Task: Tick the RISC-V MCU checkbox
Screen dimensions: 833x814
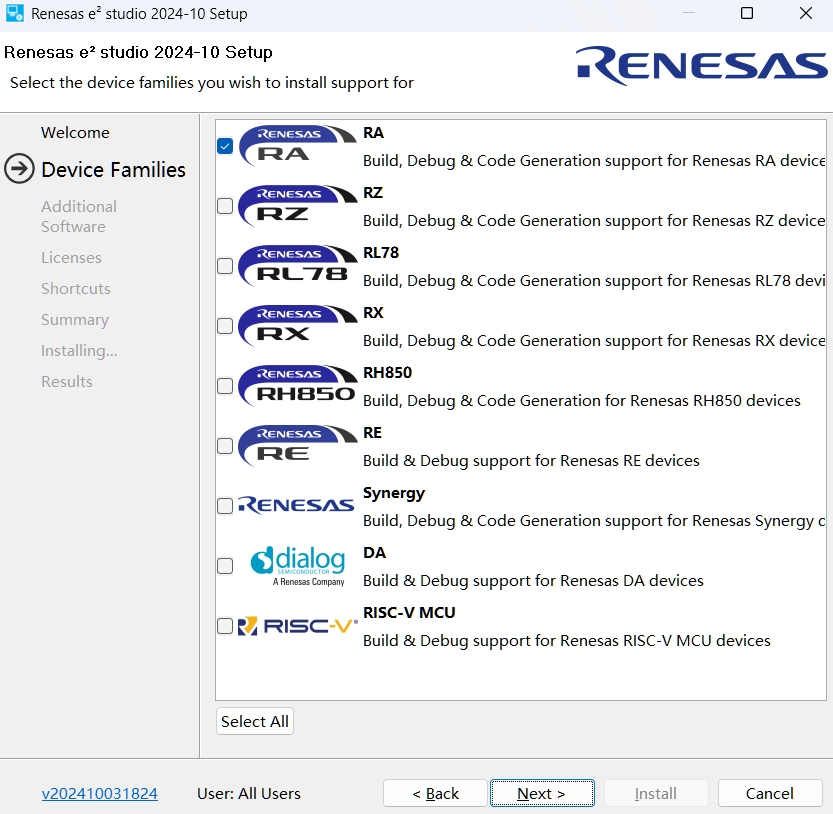Action: pyautogui.click(x=225, y=626)
